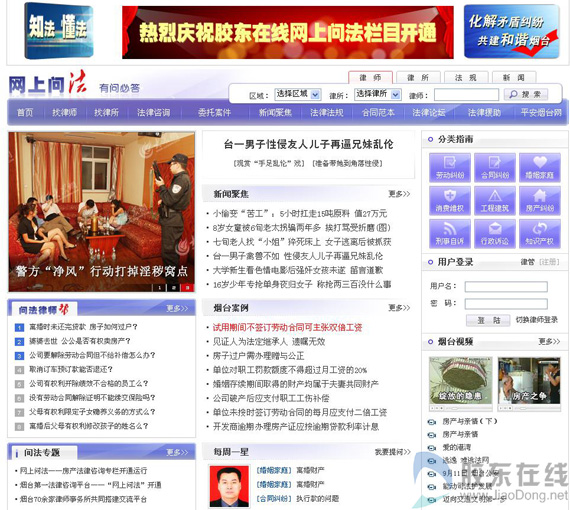The width and height of the screenshot is (570, 510).
Task: Open 找律师 in navigation bar
Action: click(64, 113)
